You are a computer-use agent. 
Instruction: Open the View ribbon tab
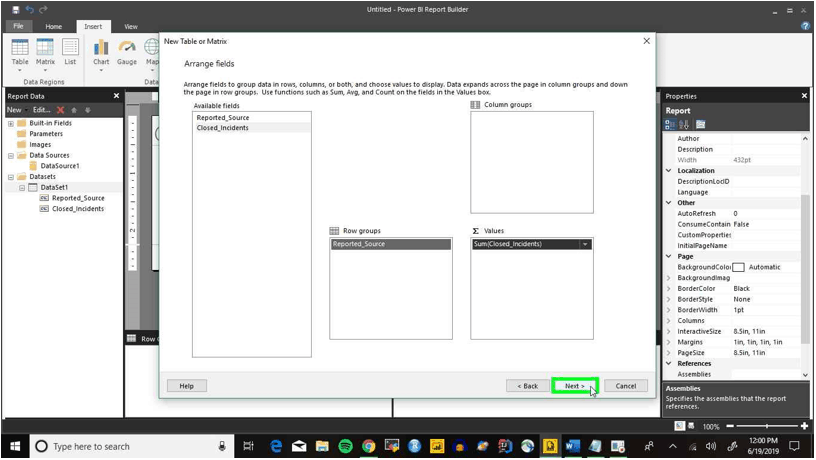[x=131, y=27]
